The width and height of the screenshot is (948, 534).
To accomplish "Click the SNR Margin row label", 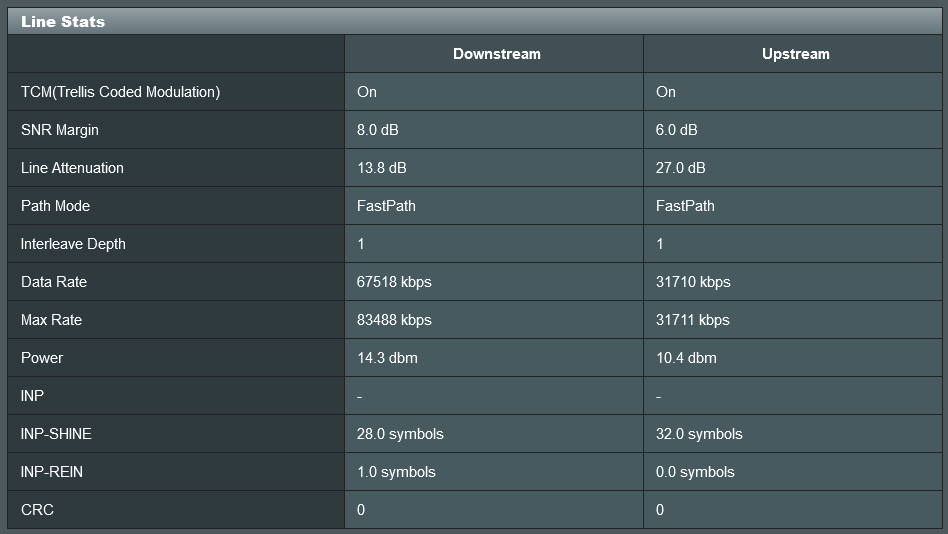I will tap(60, 130).
